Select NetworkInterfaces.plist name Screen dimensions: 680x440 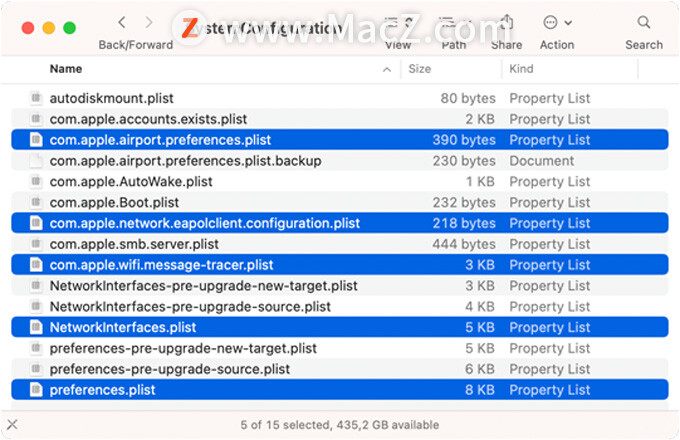coord(123,327)
